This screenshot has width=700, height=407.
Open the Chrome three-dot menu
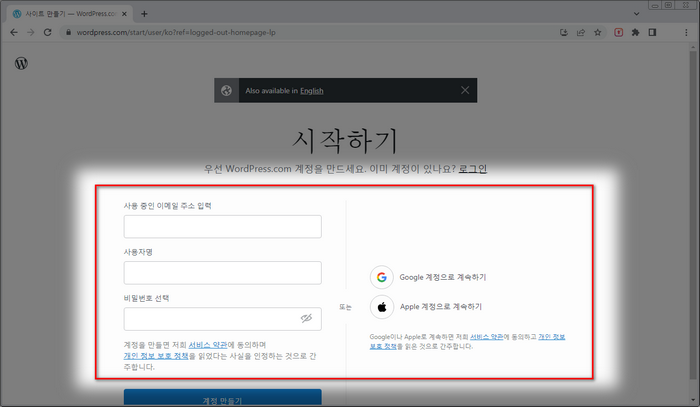pos(686,32)
